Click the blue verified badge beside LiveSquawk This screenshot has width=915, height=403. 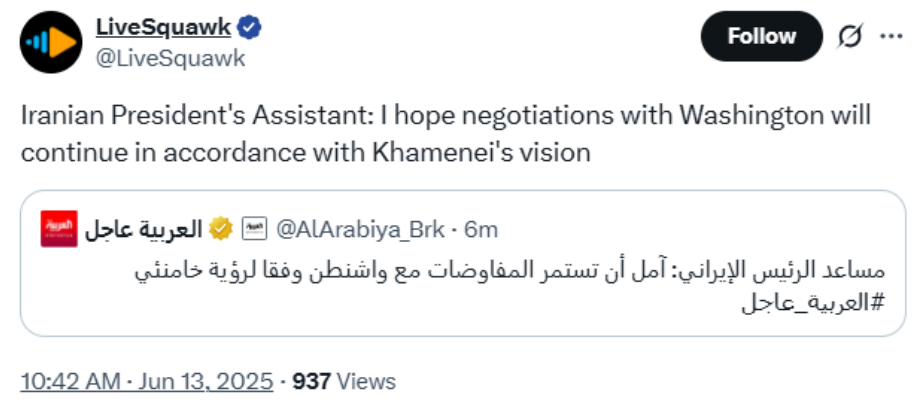[250, 27]
